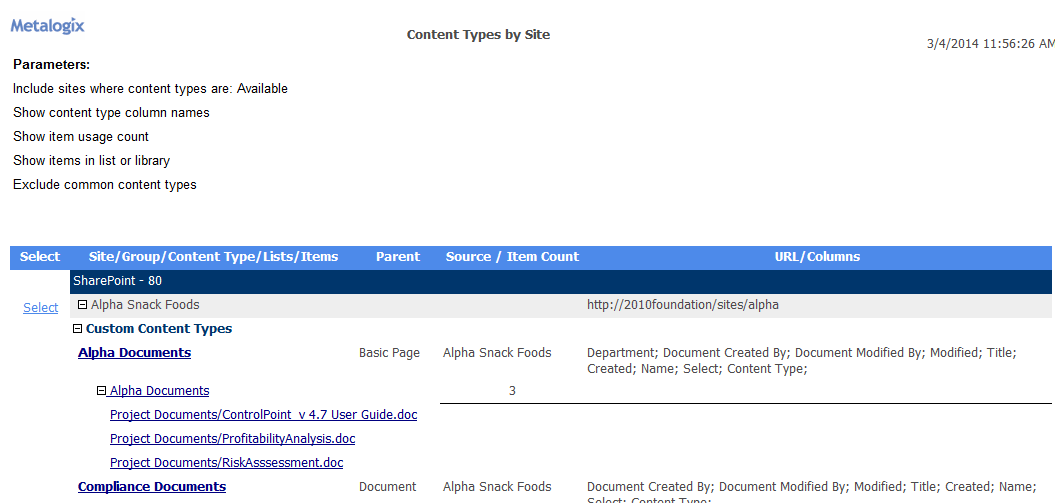Open the ProfitabilityAnalysis.doc document link
Viewport: 1055px width, 503px height.
(232, 439)
